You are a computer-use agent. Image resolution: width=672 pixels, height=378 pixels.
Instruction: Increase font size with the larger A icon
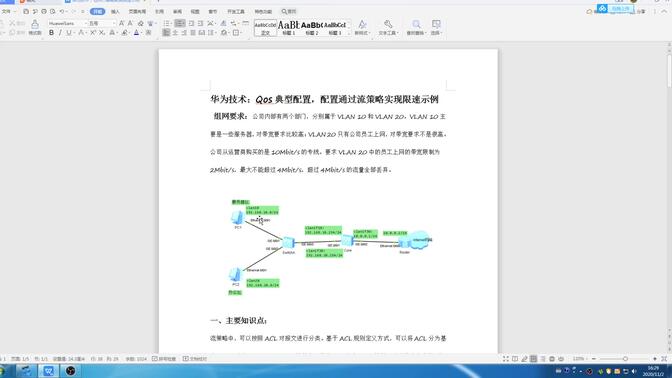coord(122,23)
